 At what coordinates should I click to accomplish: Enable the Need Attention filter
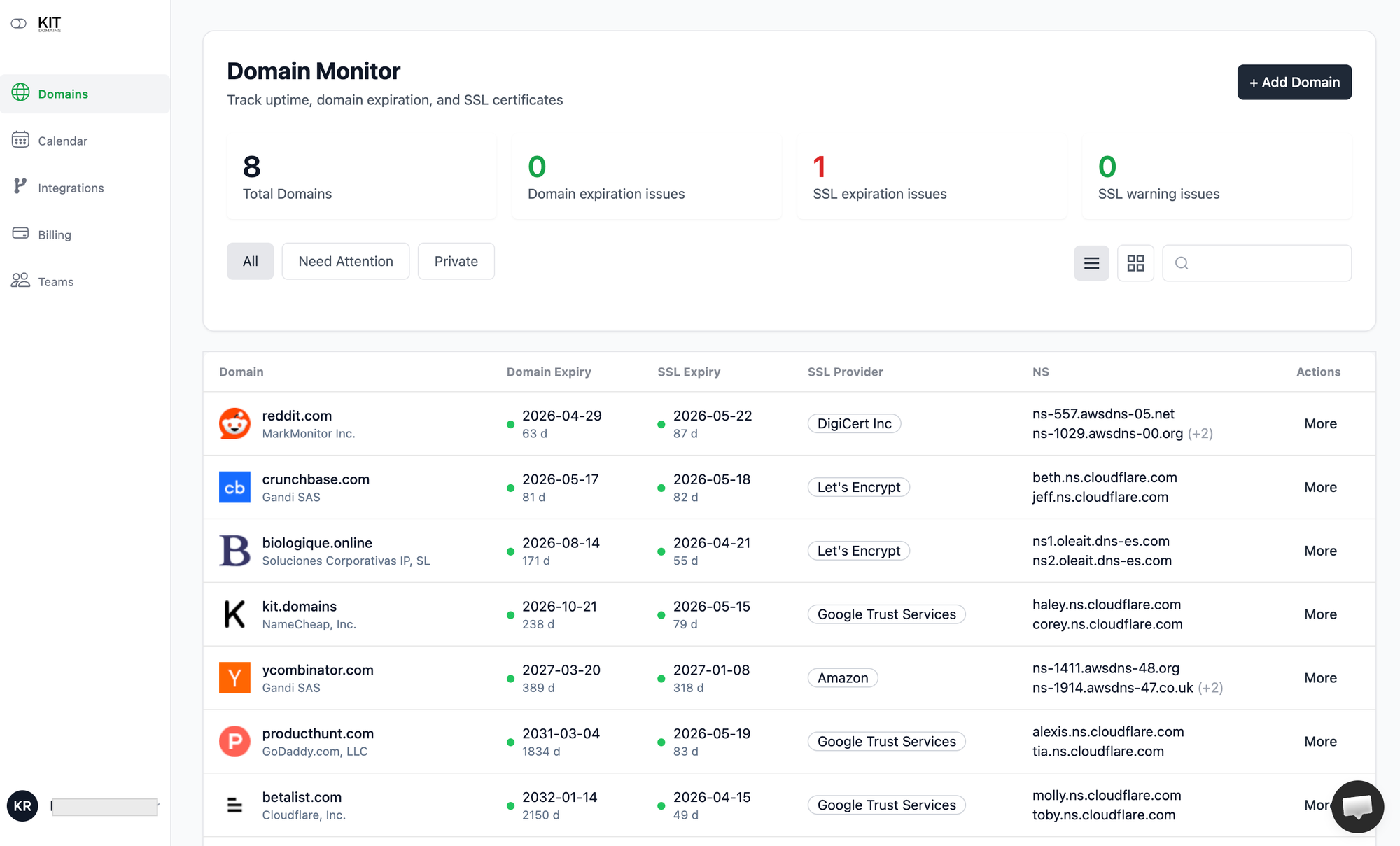[x=345, y=261]
